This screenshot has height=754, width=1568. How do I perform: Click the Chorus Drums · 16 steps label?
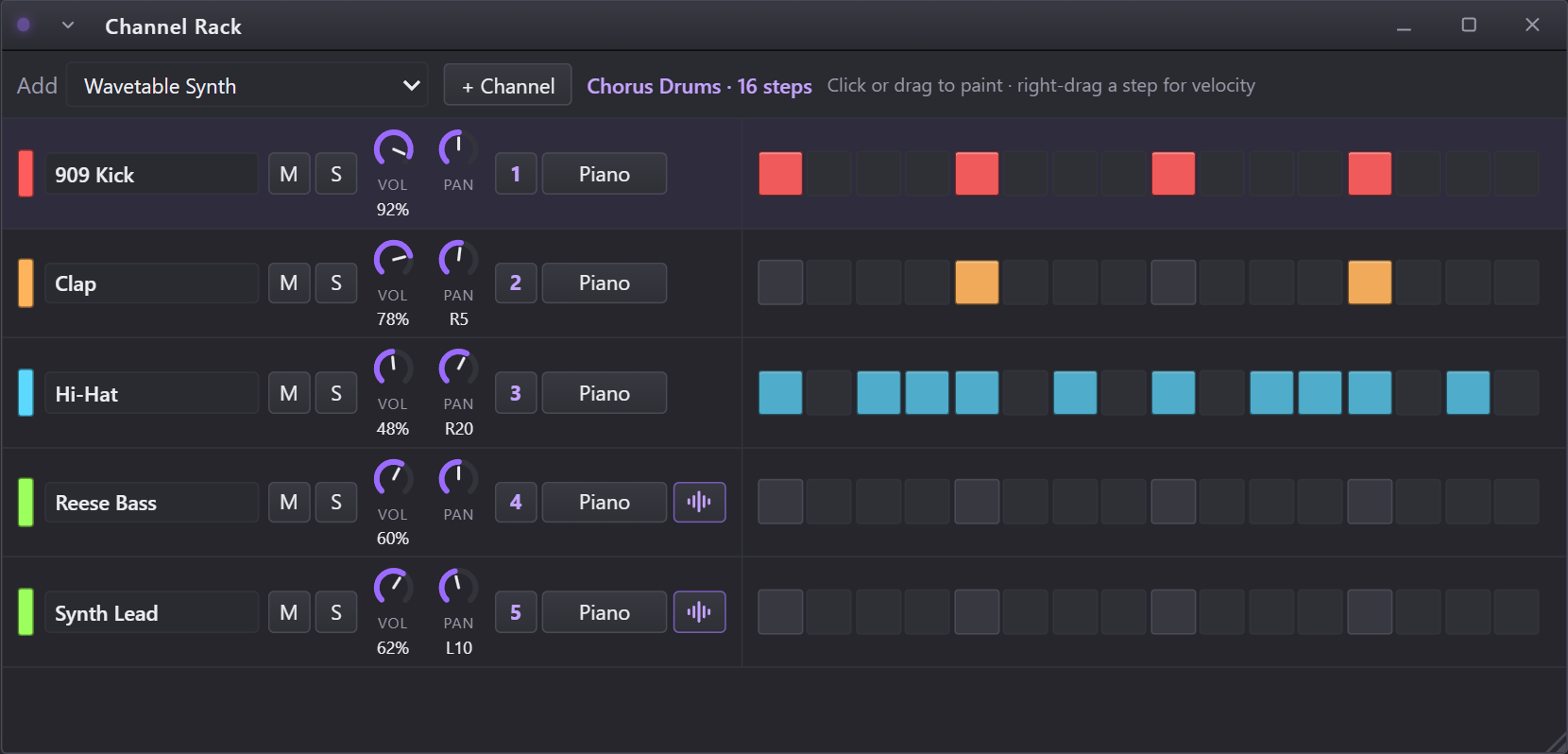pos(699,86)
